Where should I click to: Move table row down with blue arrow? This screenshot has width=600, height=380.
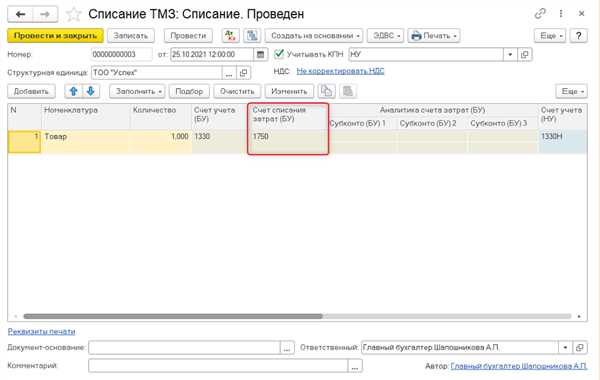pyautogui.click(x=91, y=91)
